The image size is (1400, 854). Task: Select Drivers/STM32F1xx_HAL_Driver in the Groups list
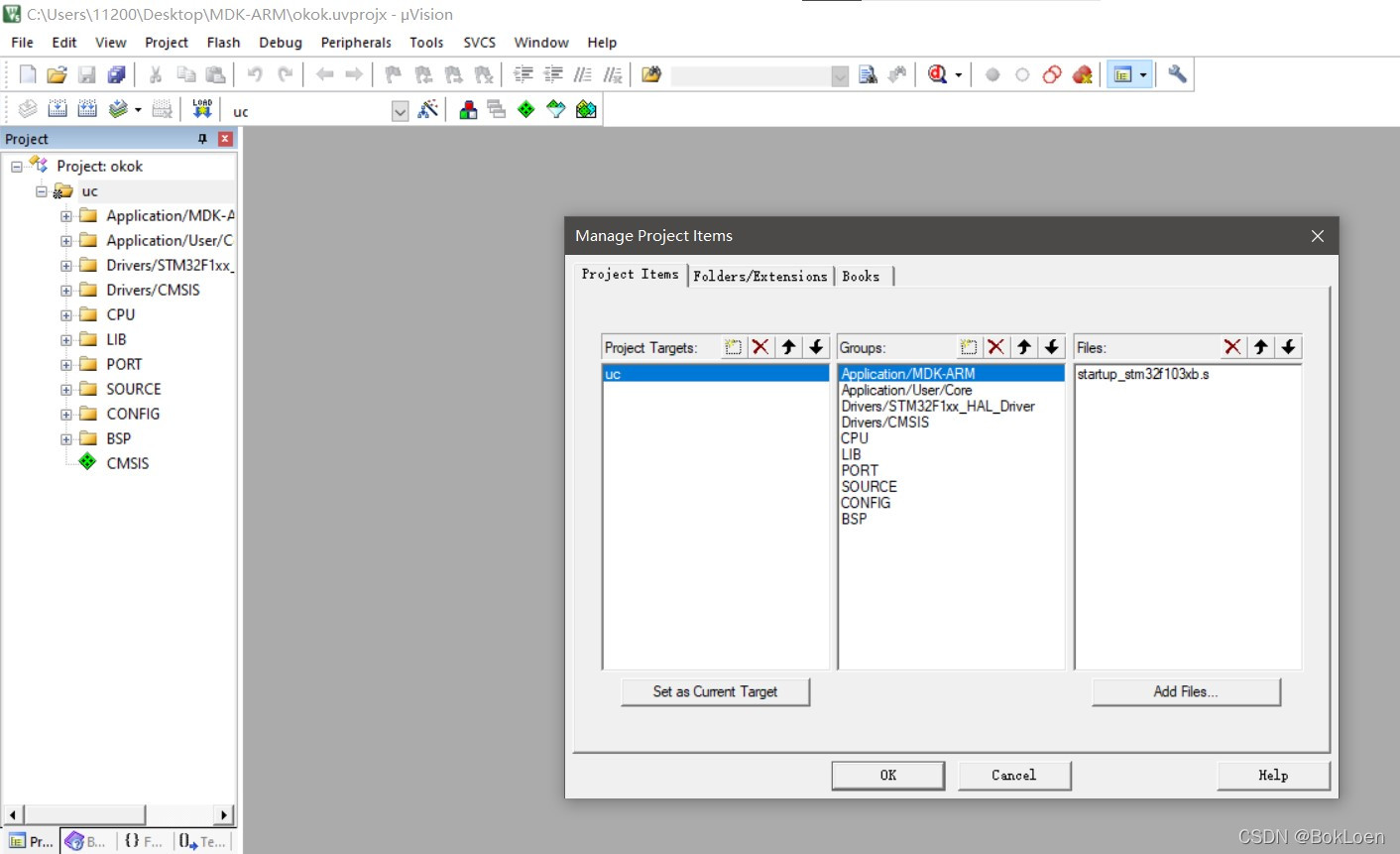938,407
